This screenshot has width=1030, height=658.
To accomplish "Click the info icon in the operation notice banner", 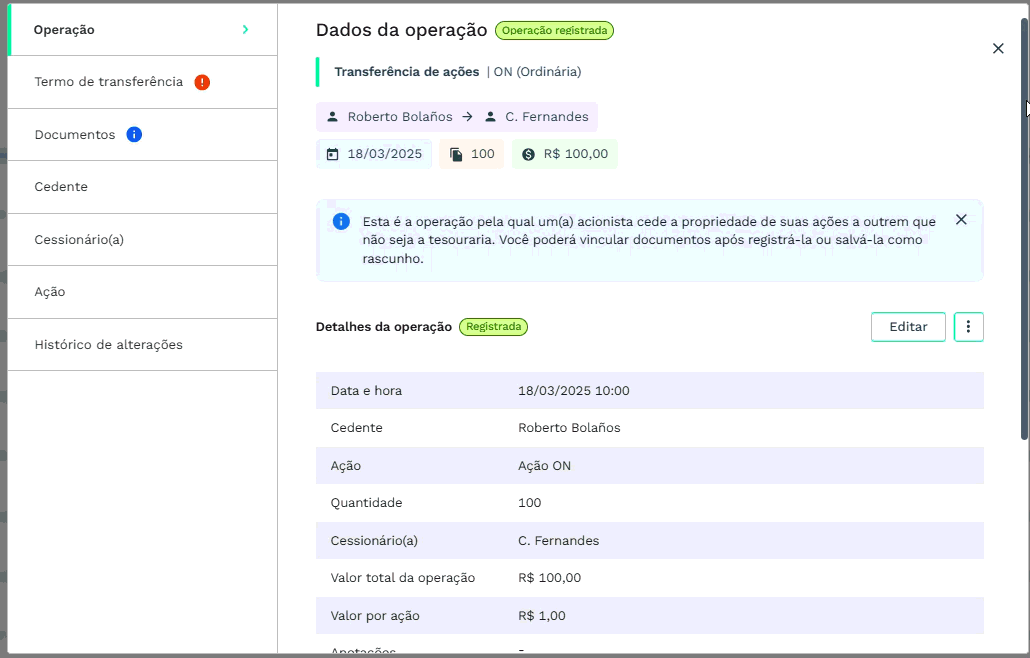I will pos(340,221).
